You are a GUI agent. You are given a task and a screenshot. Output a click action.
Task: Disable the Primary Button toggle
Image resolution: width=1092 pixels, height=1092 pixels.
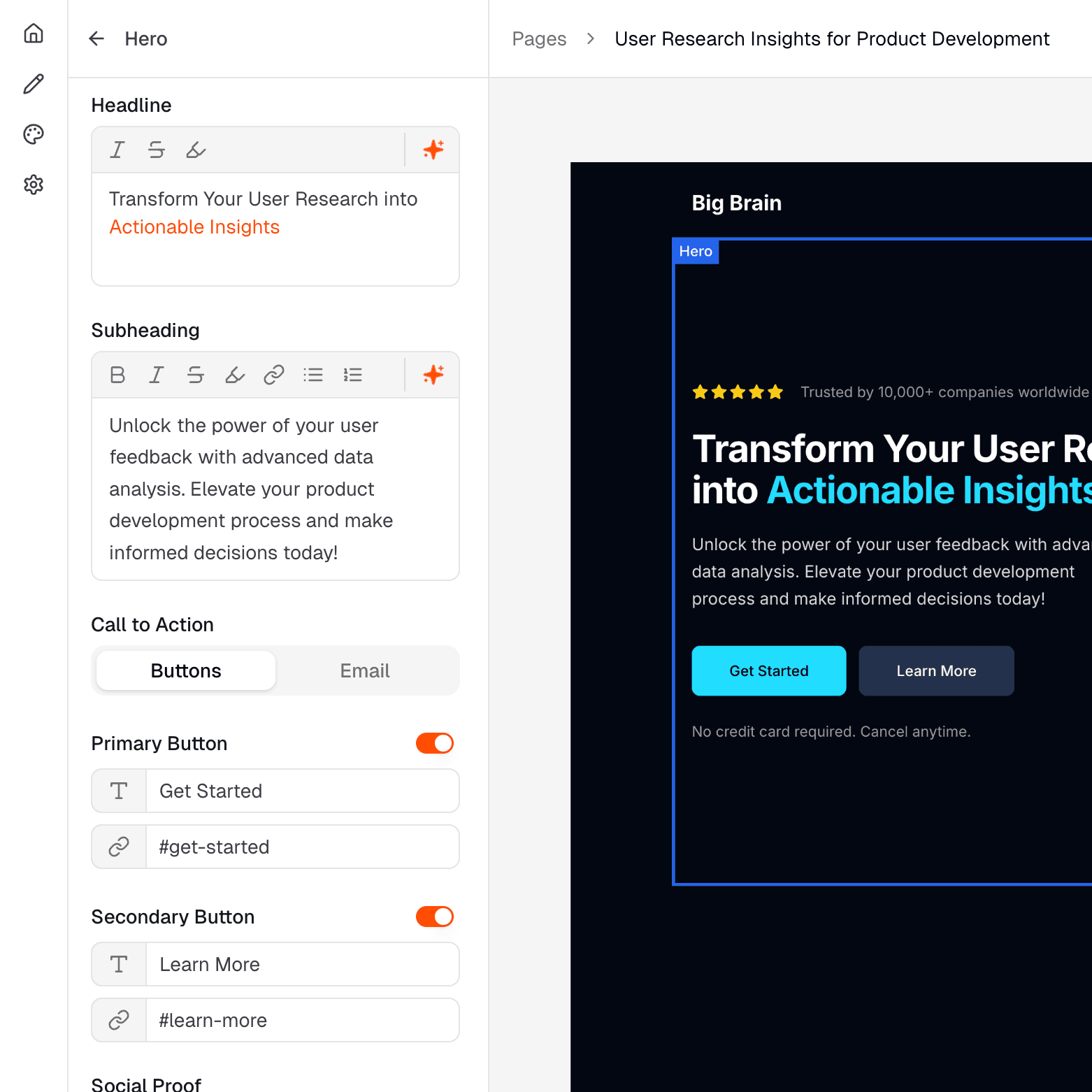pyautogui.click(x=435, y=743)
